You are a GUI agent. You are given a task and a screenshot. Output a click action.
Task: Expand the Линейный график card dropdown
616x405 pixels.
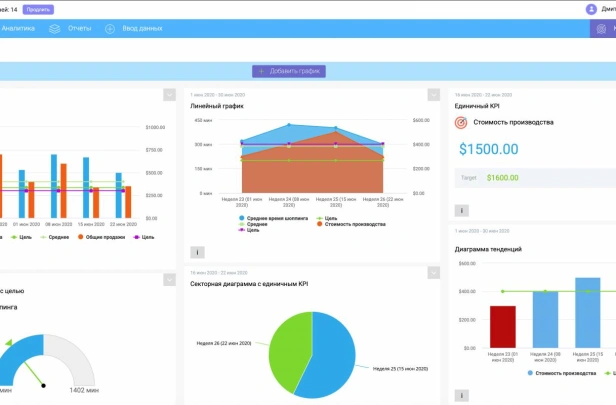pos(434,95)
